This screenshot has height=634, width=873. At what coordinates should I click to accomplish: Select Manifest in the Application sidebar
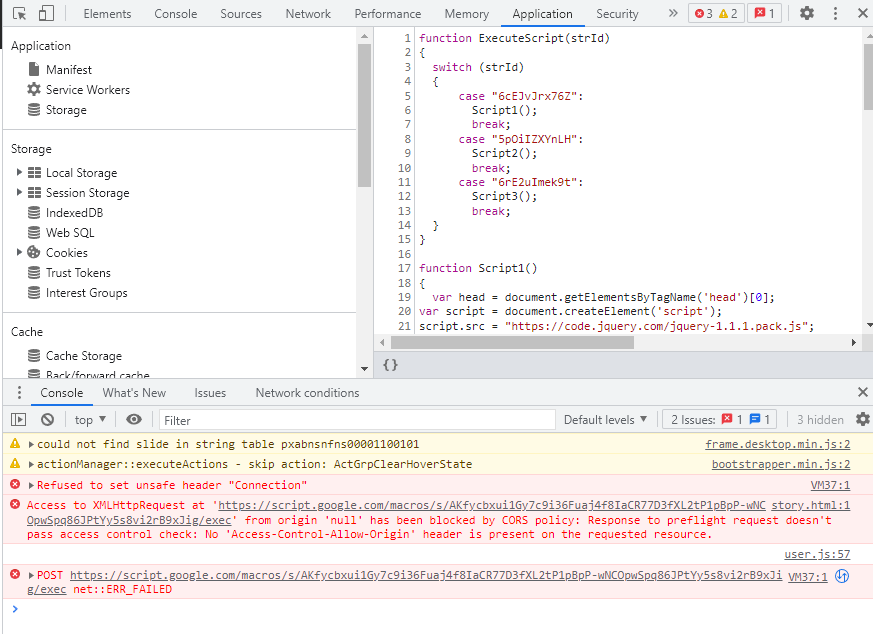68,70
